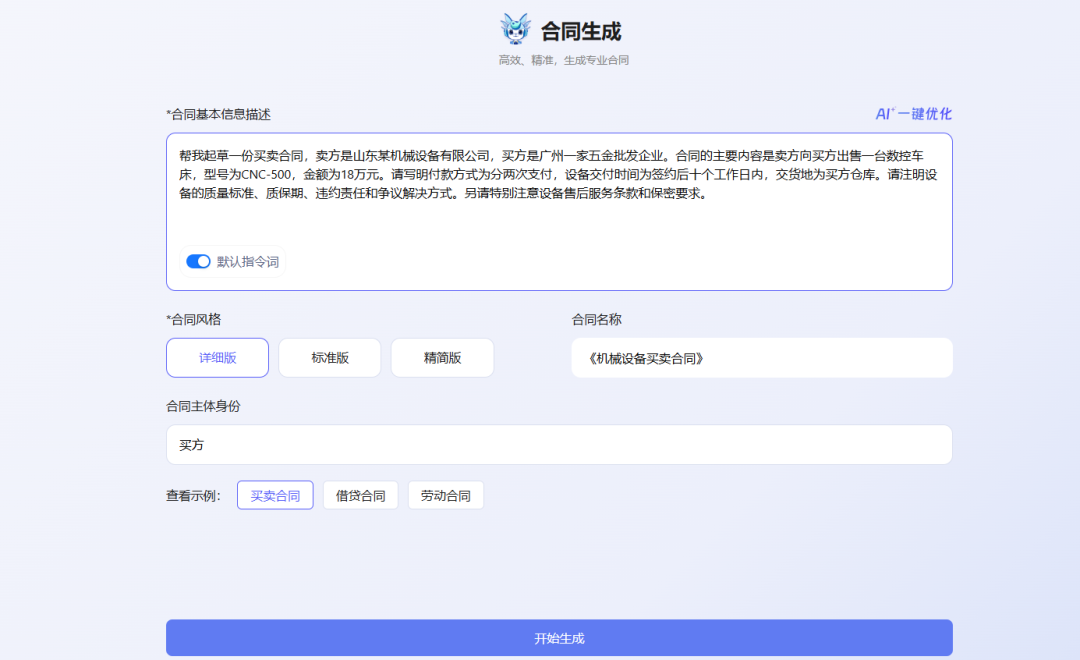Select 精简版 contract style
Screen dimensions: 1080x660
click(442, 358)
